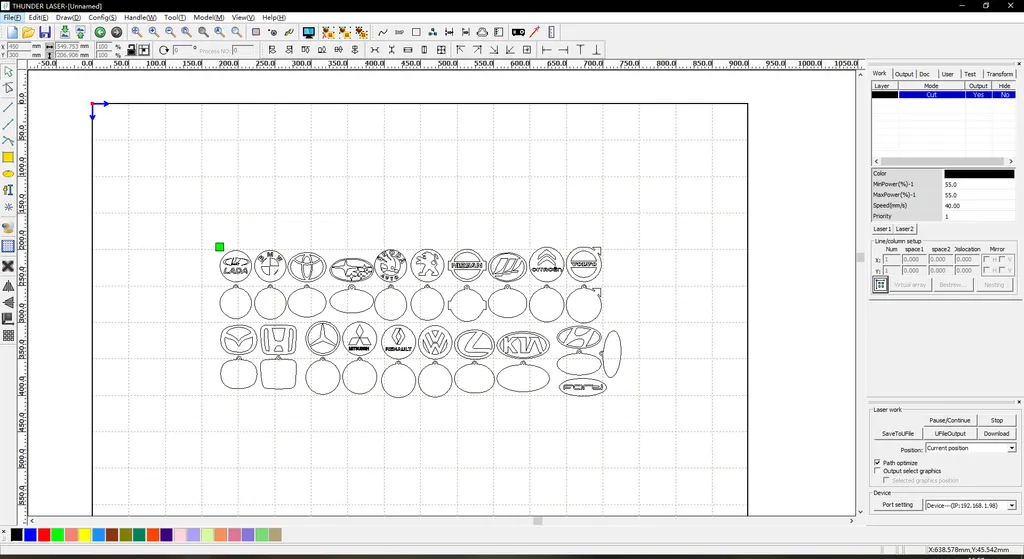1024x559 pixels.
Task: Save the file with the floppy icon
Action: tap(44, 32)
